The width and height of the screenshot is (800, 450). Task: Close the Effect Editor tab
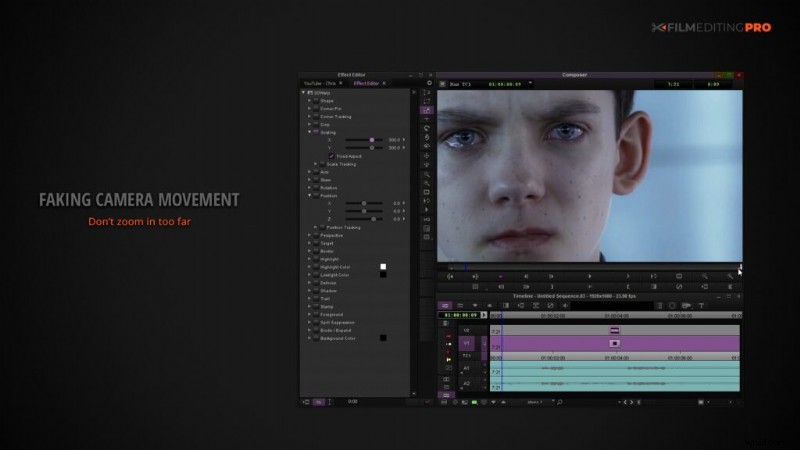384,83
